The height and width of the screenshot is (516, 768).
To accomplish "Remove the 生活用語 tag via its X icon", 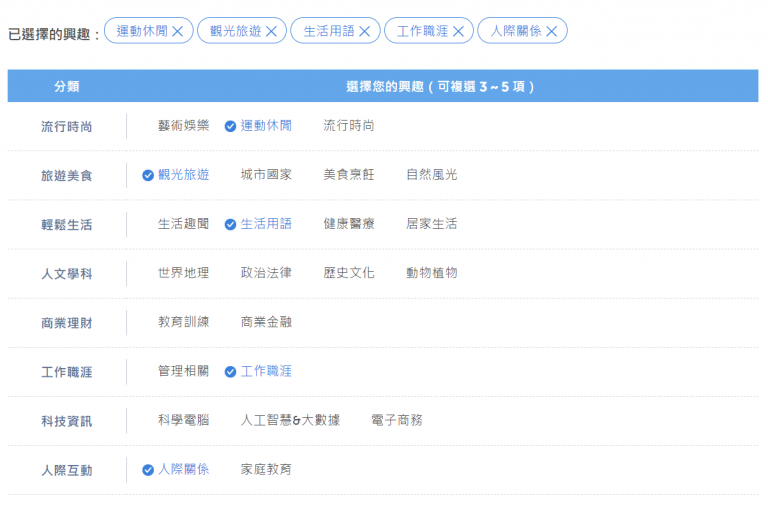I will [x=365, y=31].
